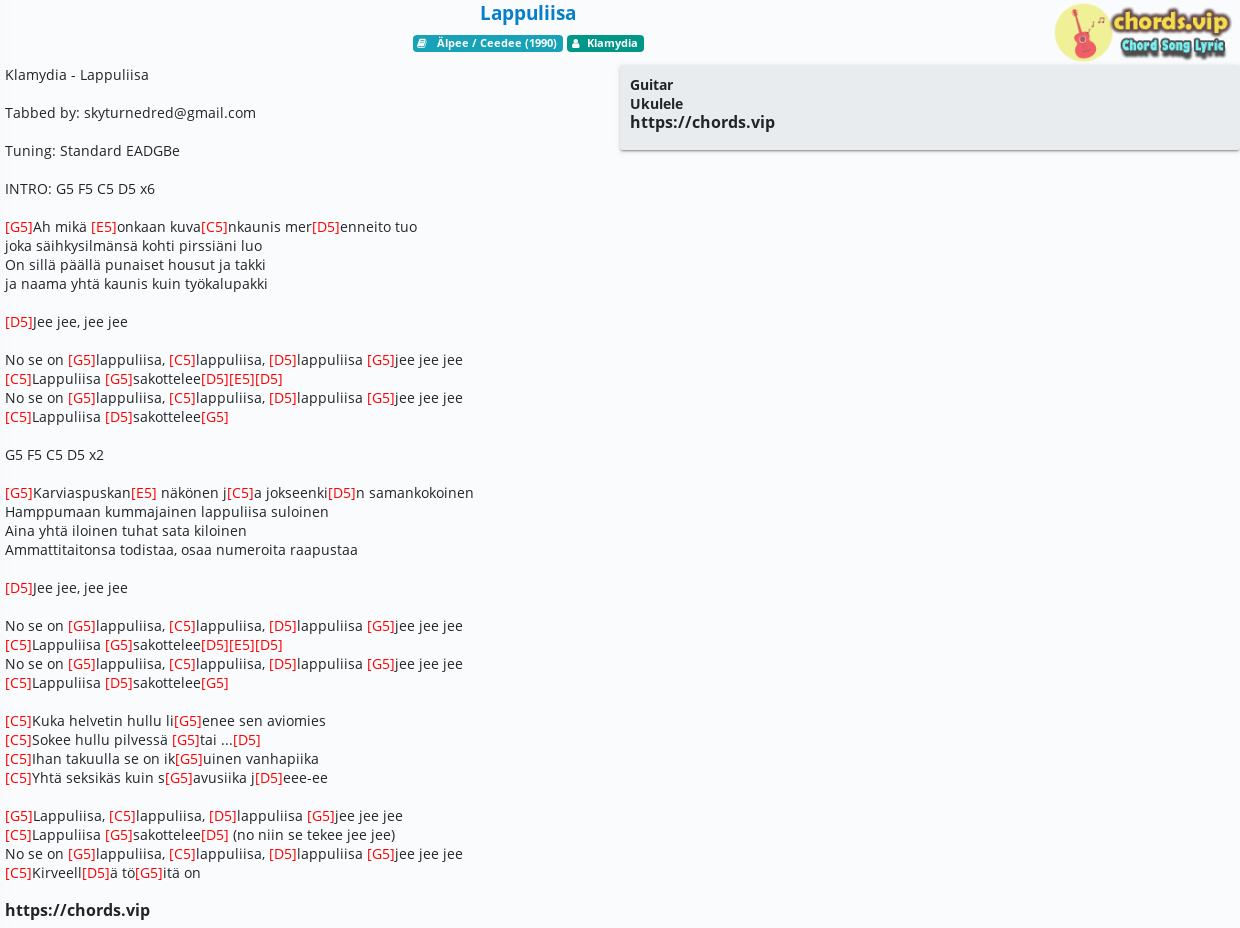Screen dimensions: 1240x928
Task: Click the C5 chord before 'Kirveell'
Action: tap(18, 873)
